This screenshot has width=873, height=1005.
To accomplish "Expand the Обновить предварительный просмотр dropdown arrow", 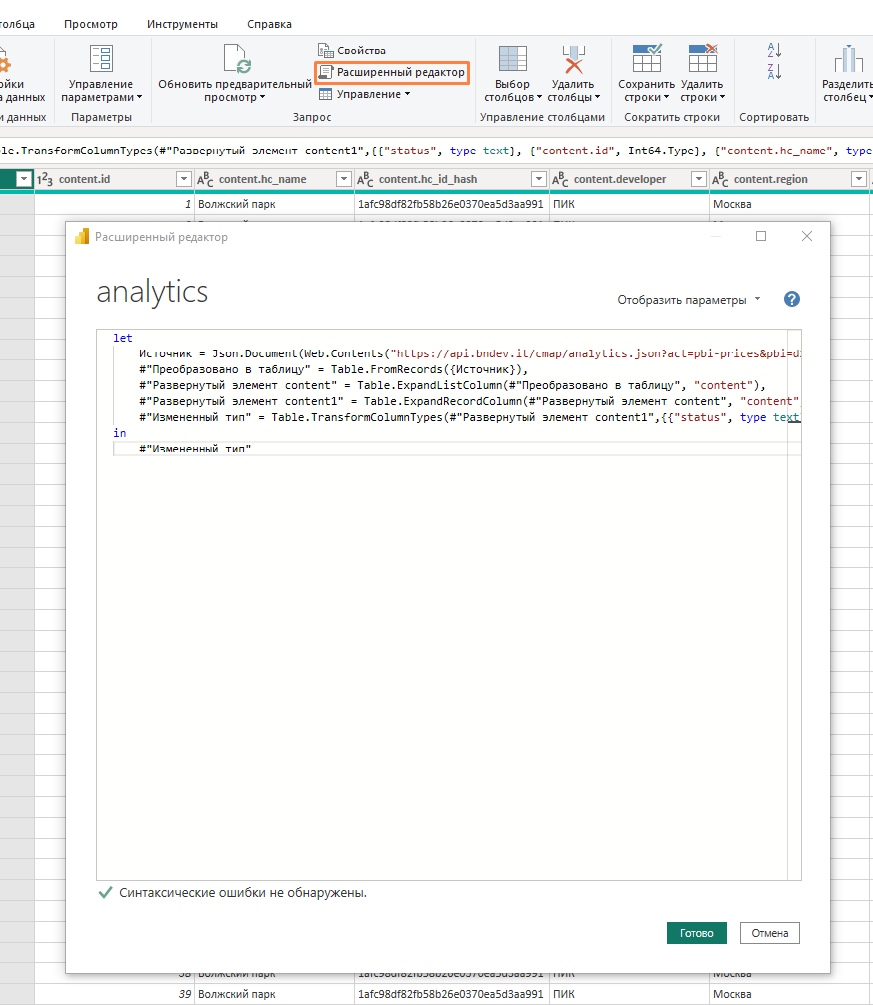I will coord(262,97).
